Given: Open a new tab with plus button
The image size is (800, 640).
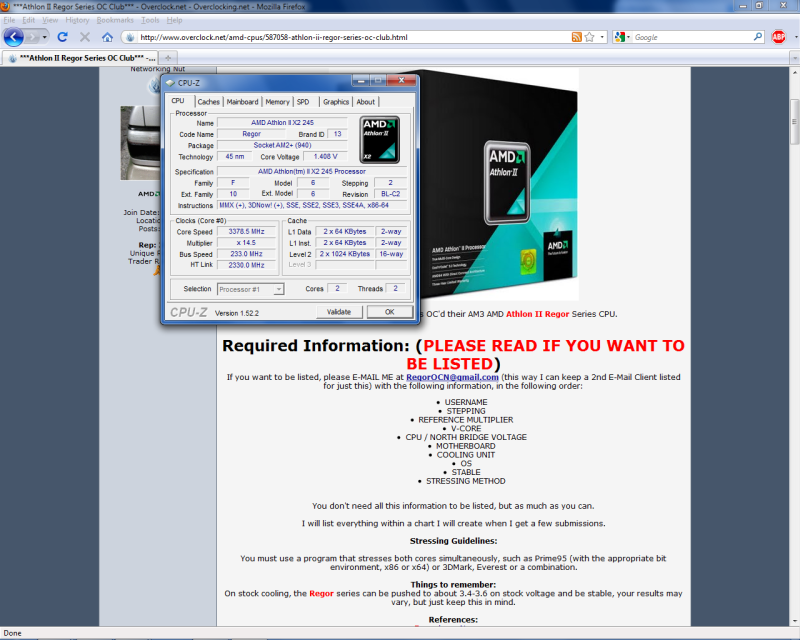Looking at the screenshot, I should [168, 58].
